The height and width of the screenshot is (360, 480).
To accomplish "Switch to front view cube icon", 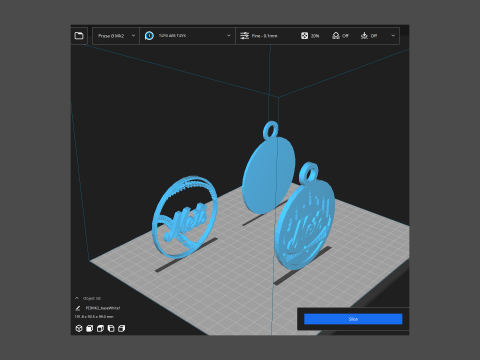I will [x=89, y=328].
